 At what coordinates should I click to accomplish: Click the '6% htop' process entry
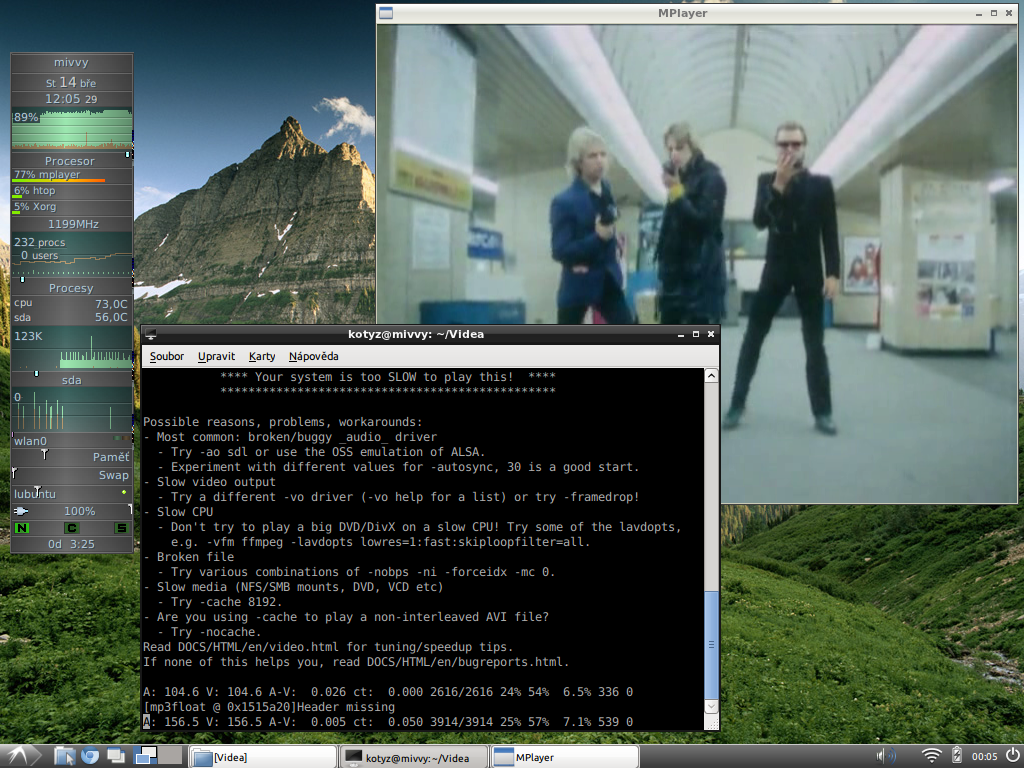tap(72, 191)
